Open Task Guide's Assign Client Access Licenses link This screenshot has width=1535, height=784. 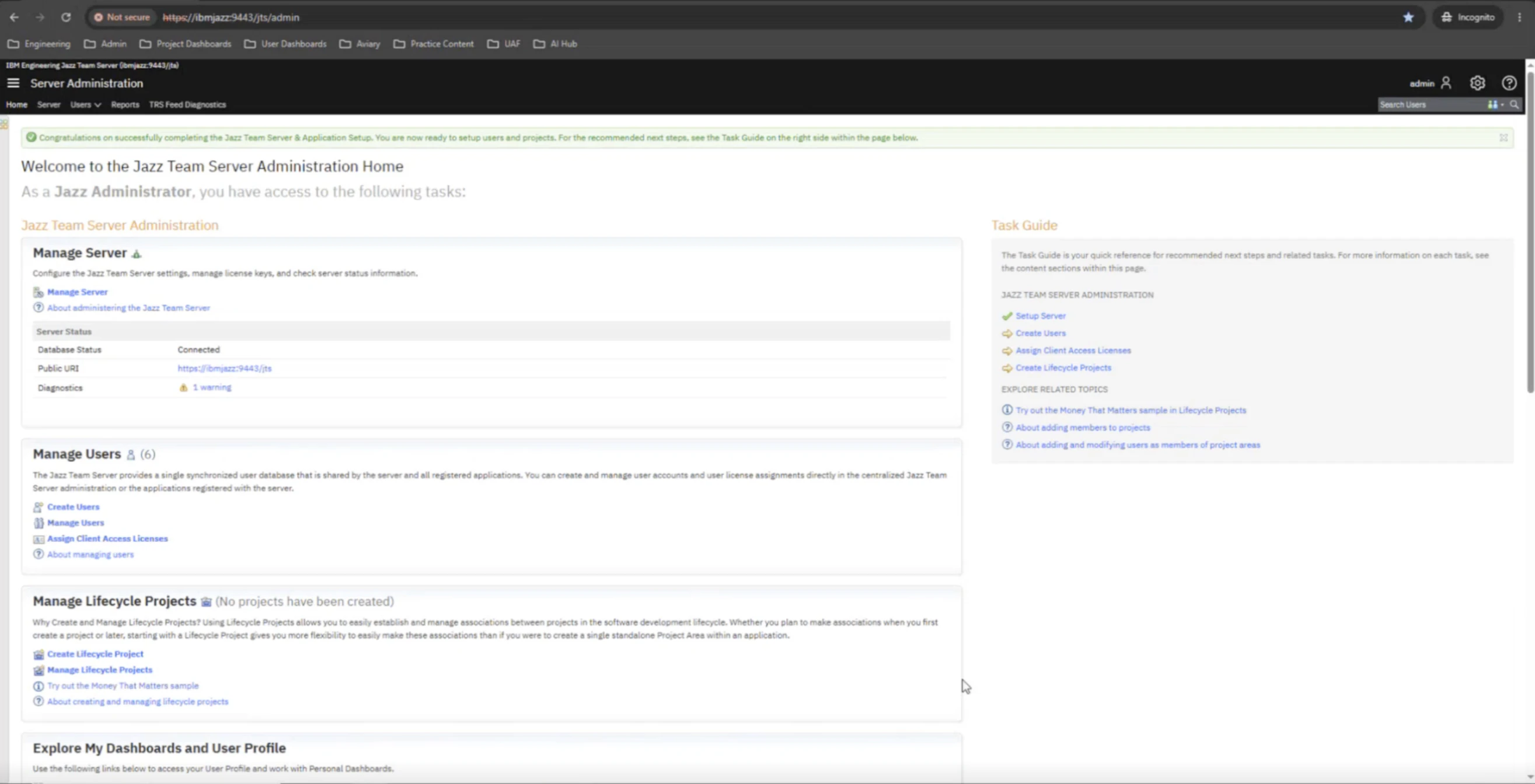click(x=1073, y=351)
